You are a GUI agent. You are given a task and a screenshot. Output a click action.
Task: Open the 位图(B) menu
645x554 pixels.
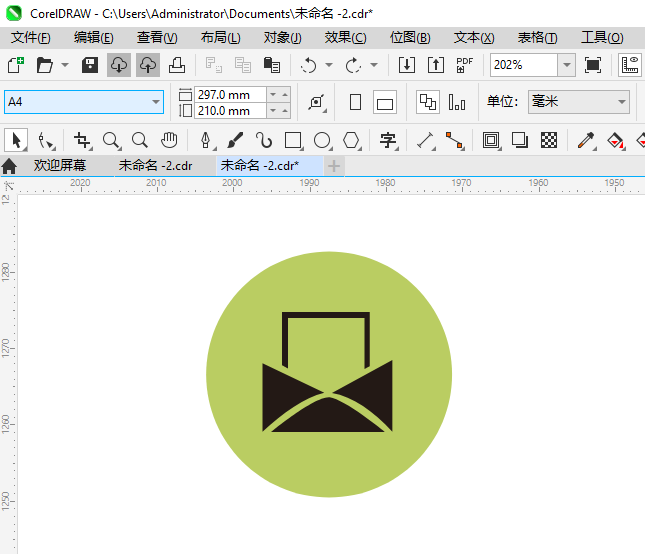point(410,38)
